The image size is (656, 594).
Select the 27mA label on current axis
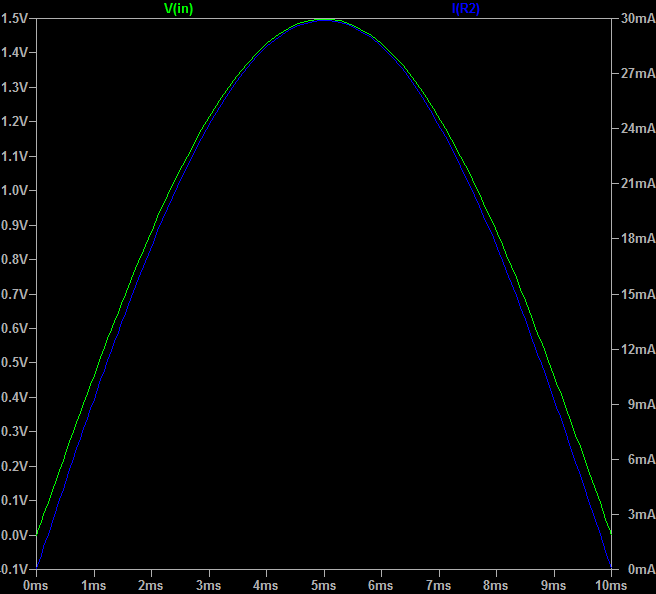pos(637,74)
